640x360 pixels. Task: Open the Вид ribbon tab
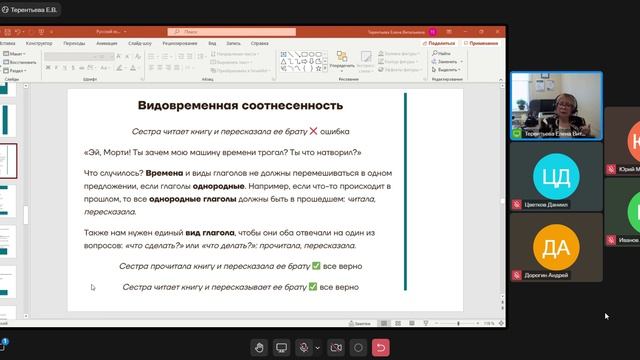[x=212, y=43]
